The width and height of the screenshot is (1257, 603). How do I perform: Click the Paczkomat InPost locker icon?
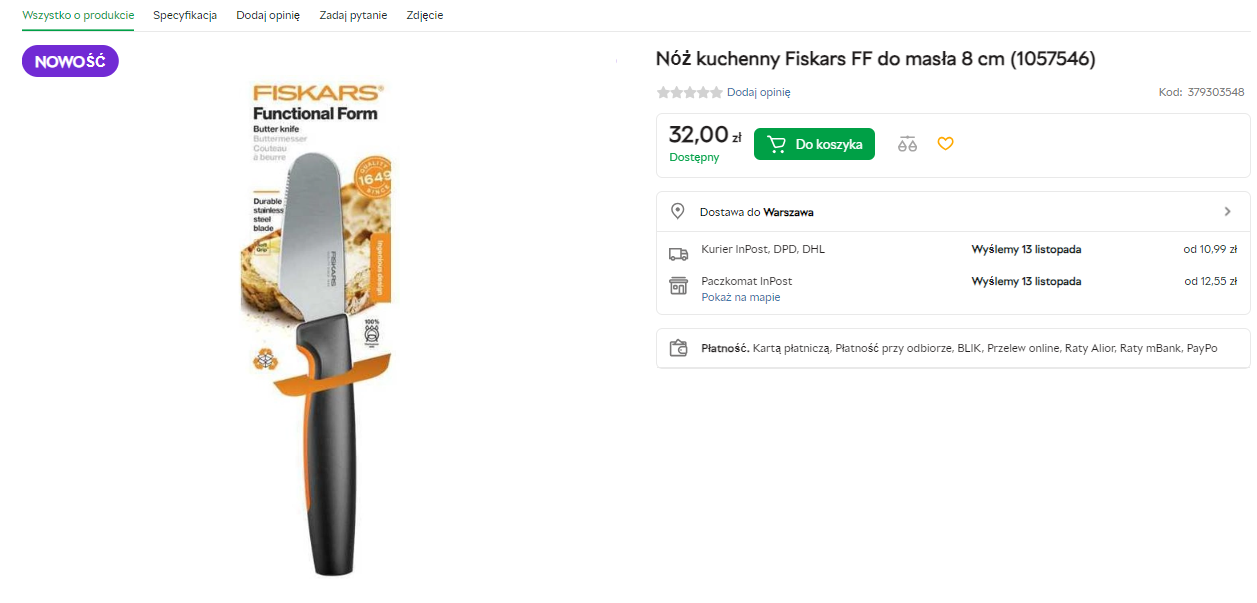[x=678, y=286]
